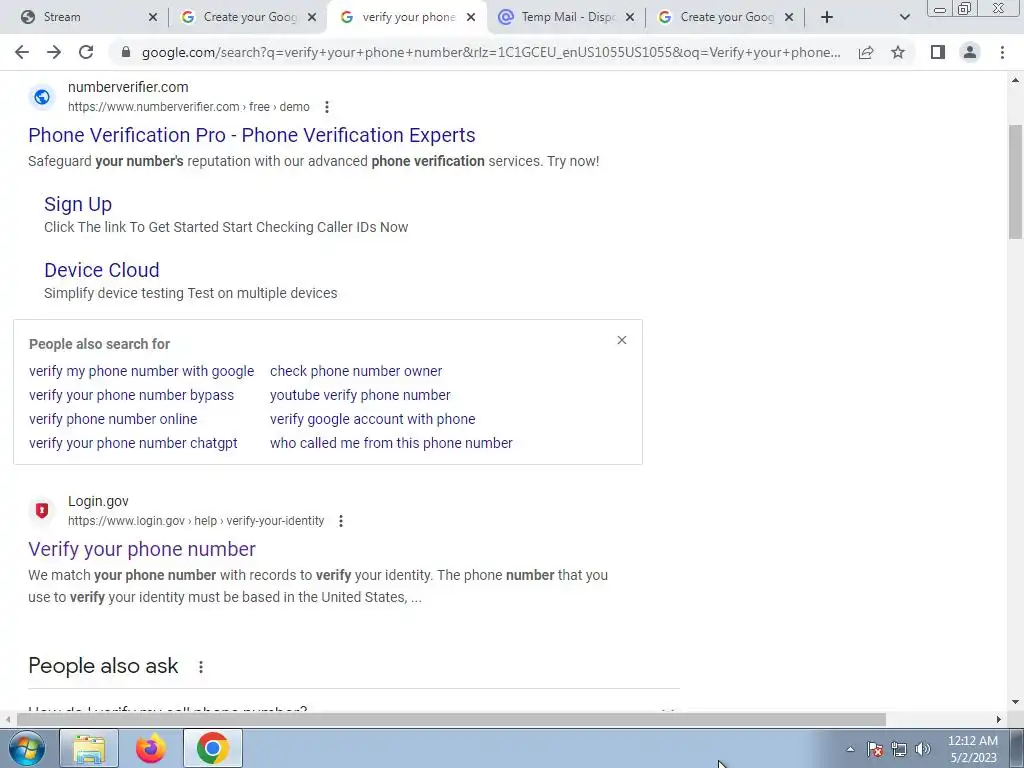Click the Chrome taskbar icon
Screen dimensions: 1024x768
click(x=213, y=748)
